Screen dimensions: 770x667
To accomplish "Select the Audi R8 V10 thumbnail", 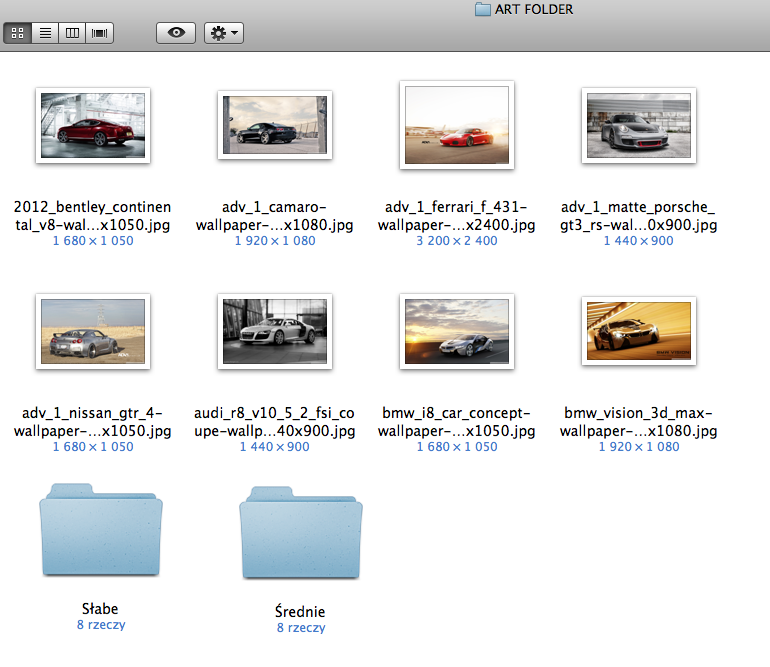I will pyautogui.click(x=275, y=331).
